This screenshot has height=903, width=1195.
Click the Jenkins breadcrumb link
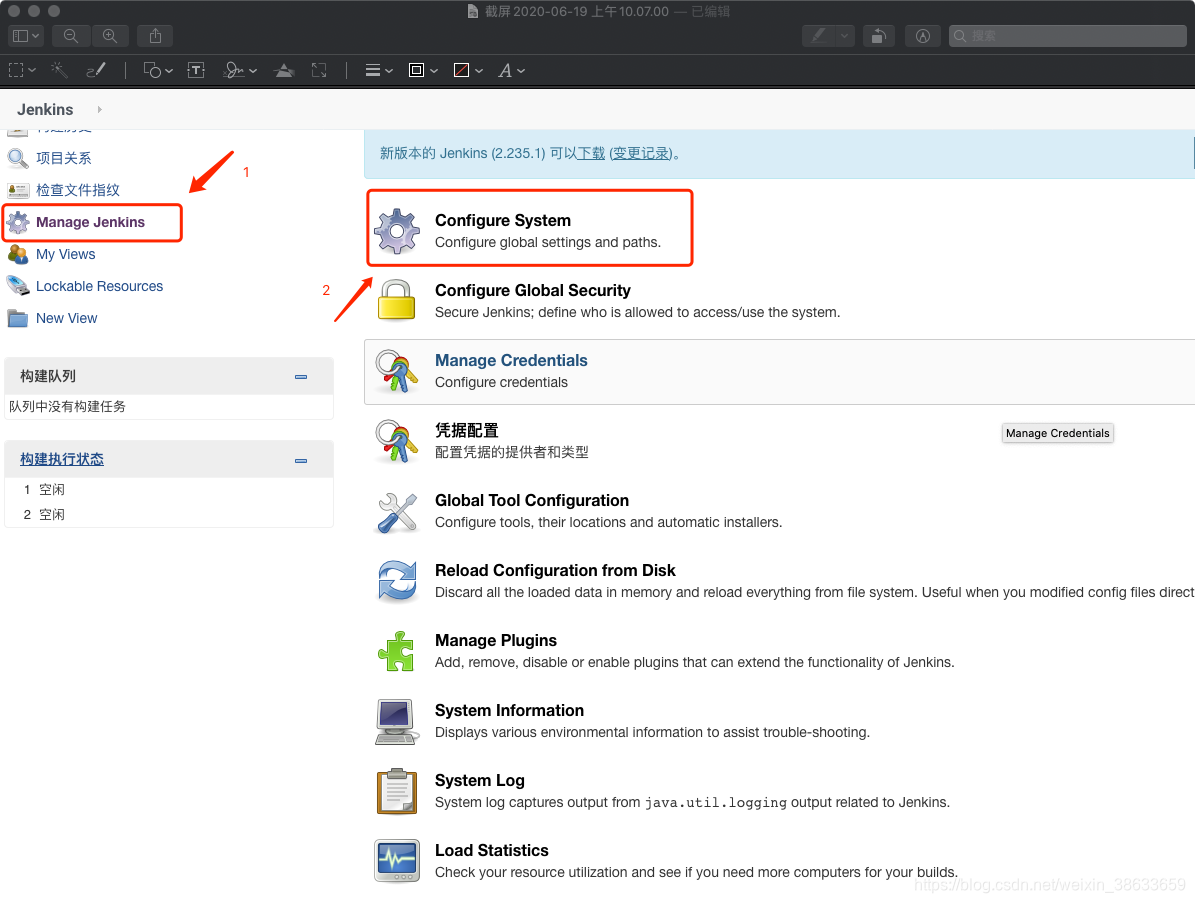click(46, 110)
